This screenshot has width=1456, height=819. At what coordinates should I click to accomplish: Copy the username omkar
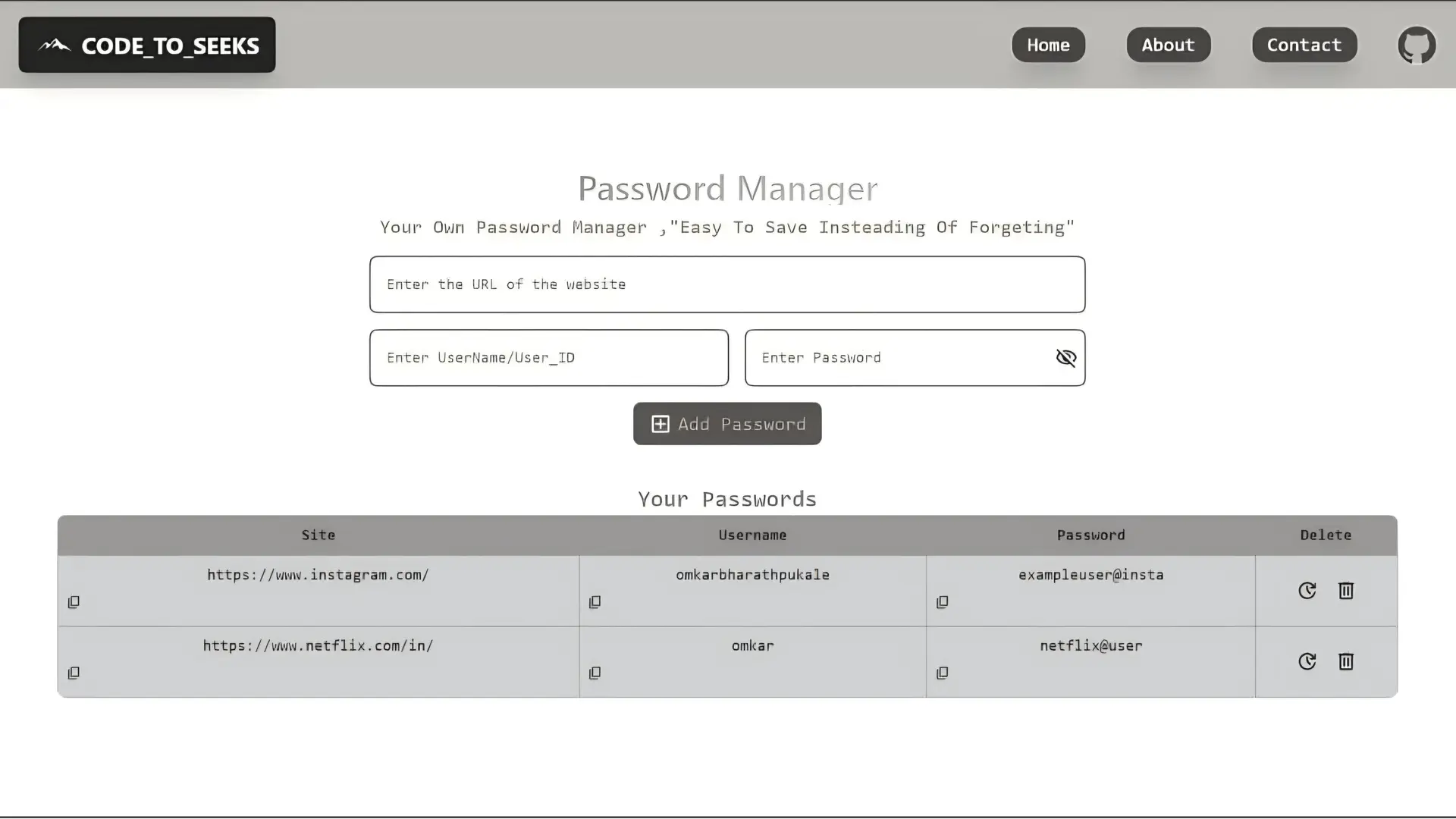pyautogui.click(x=595, y=673)
